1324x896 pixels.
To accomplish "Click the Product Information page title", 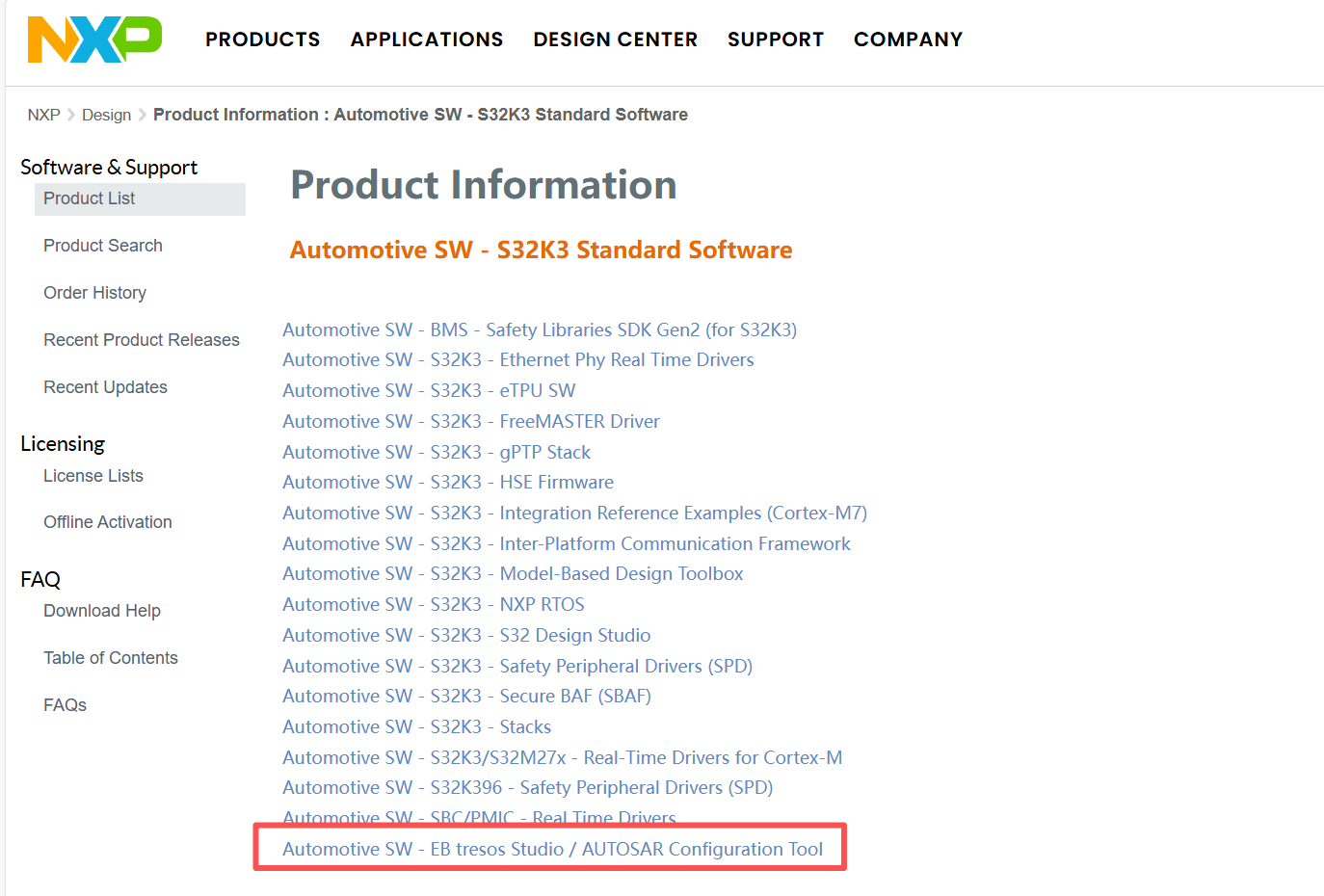I will click(x=484, y=185).
